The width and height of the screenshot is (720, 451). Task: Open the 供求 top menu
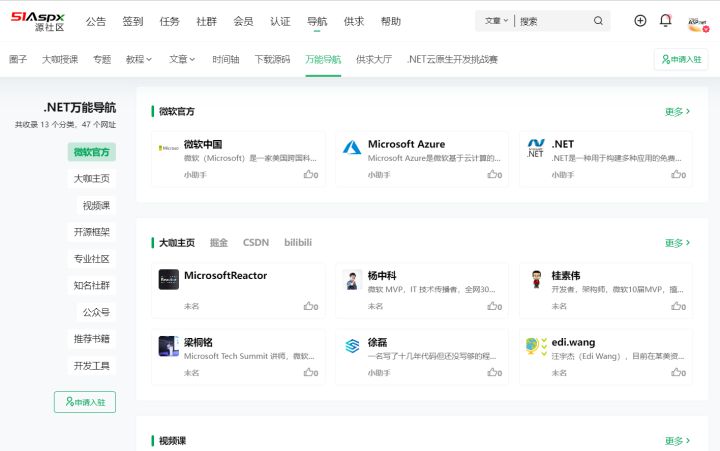(354, 22)
